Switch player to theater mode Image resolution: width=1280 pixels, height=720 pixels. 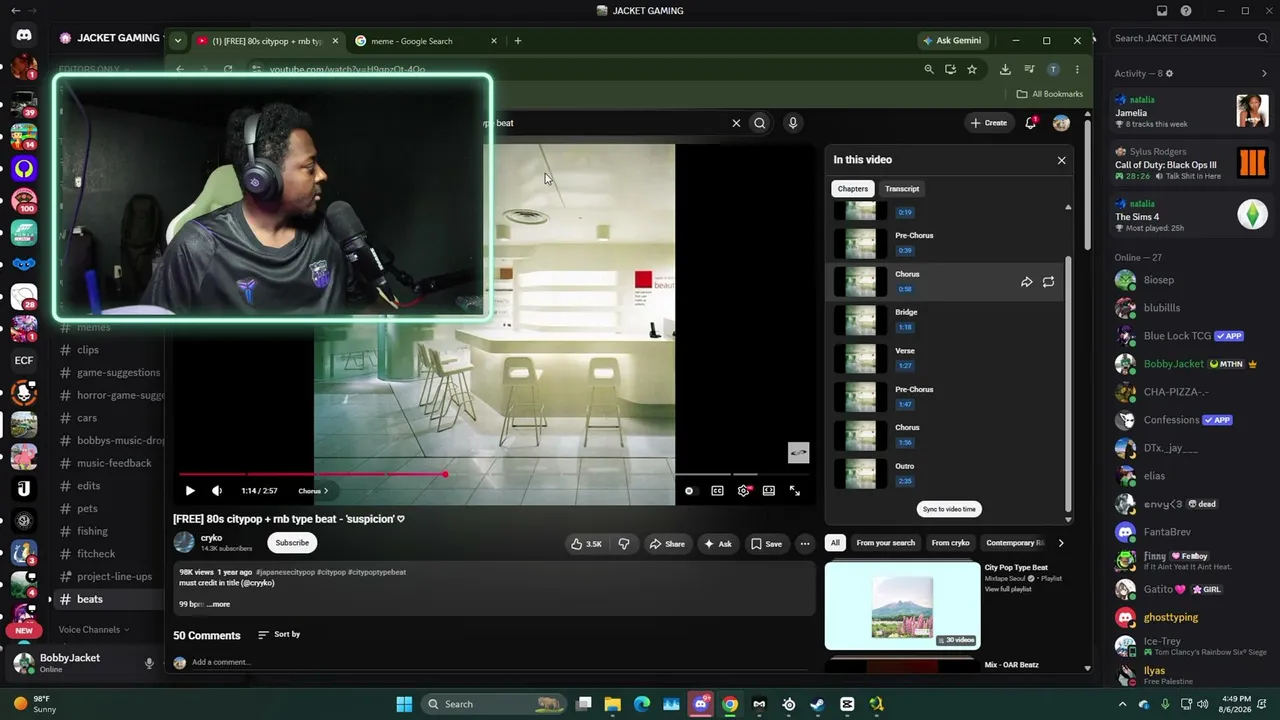coord(769,491)
